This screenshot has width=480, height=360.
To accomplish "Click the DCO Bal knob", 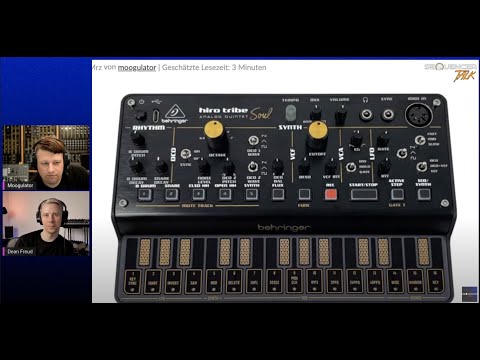I will [x=277, y=166].
